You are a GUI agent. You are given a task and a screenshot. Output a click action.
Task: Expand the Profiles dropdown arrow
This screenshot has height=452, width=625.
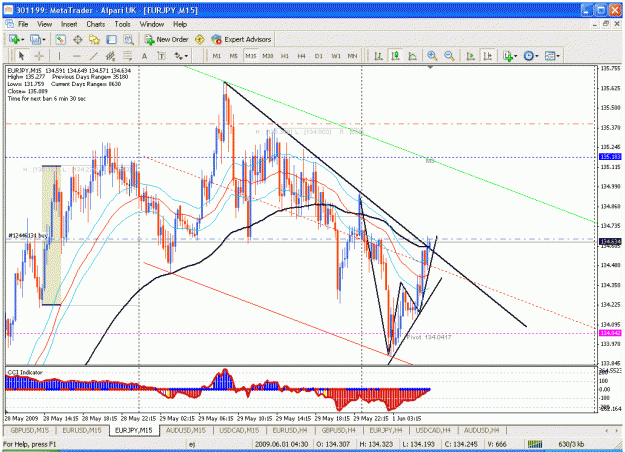(x=44, y=40)
